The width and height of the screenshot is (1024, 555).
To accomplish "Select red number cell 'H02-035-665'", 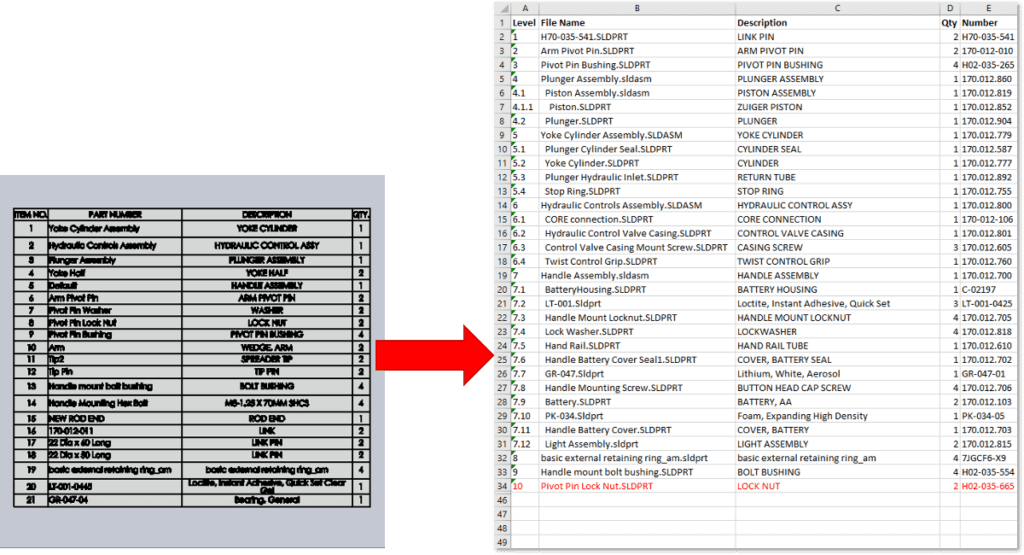I will click(988, 486).
